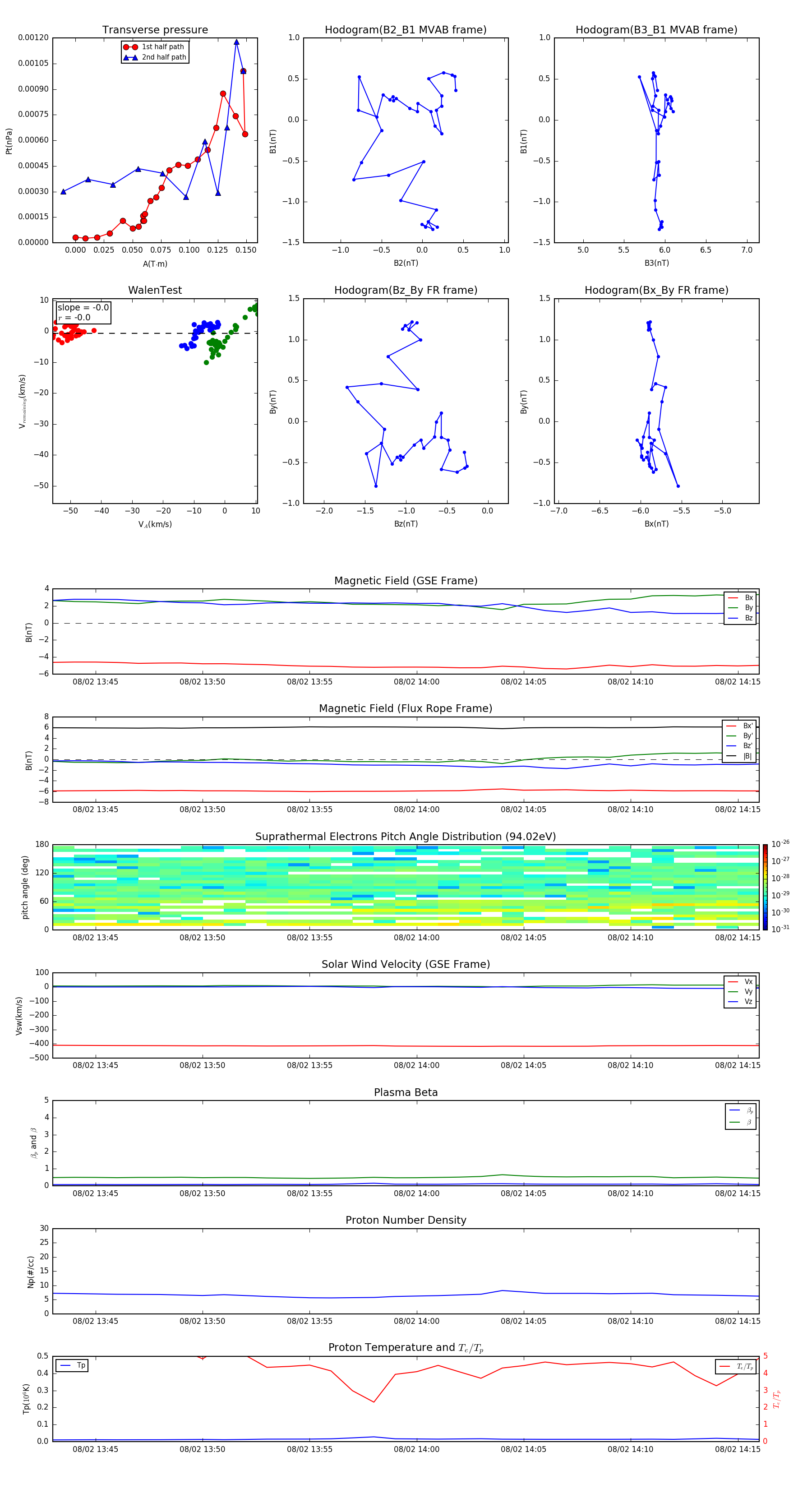The height and width of the screenshot is (1489, 812).
Task: Click the "B2(nT)" x-axis label
Action: coord(406,263)
